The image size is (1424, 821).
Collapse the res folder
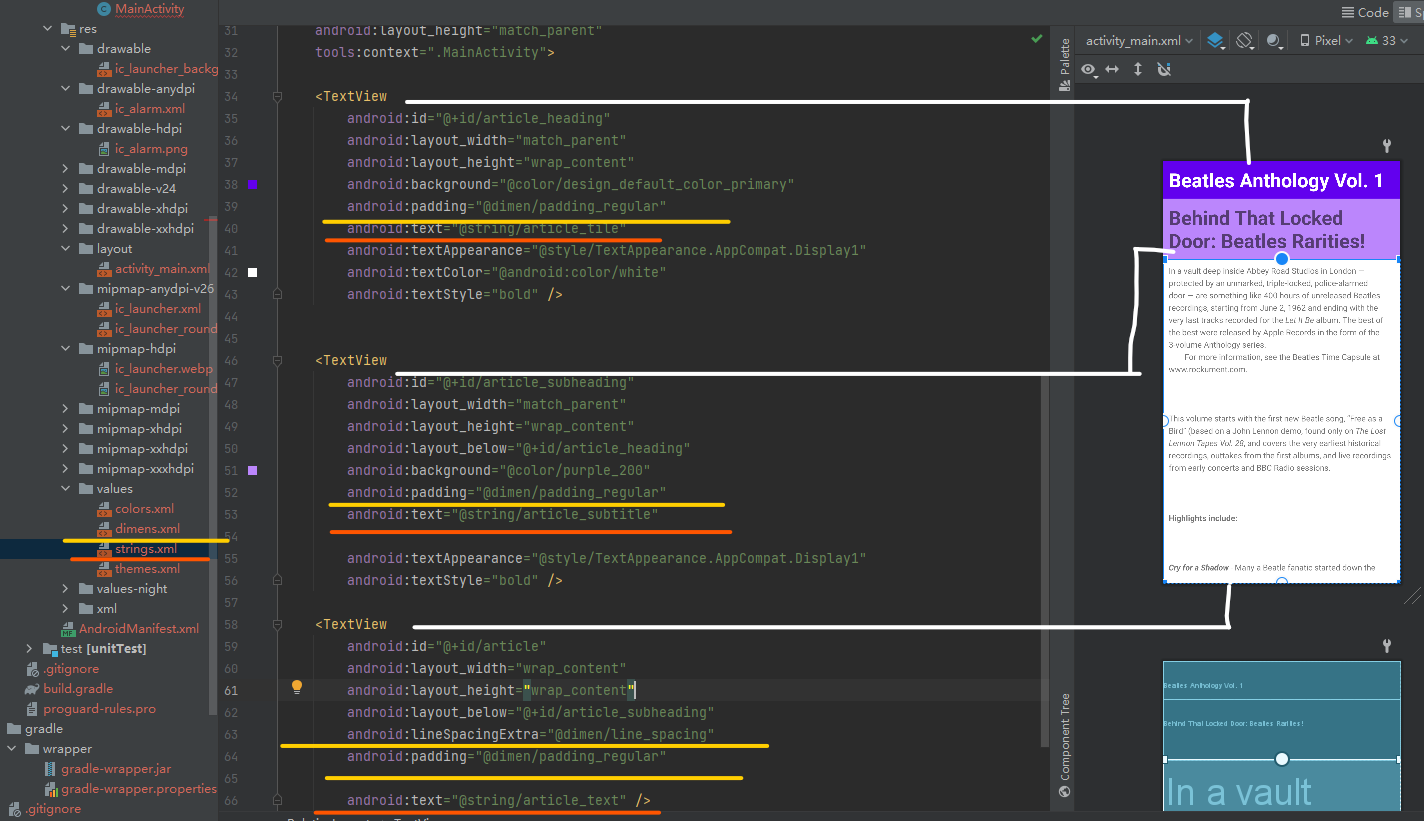point(47,29)
